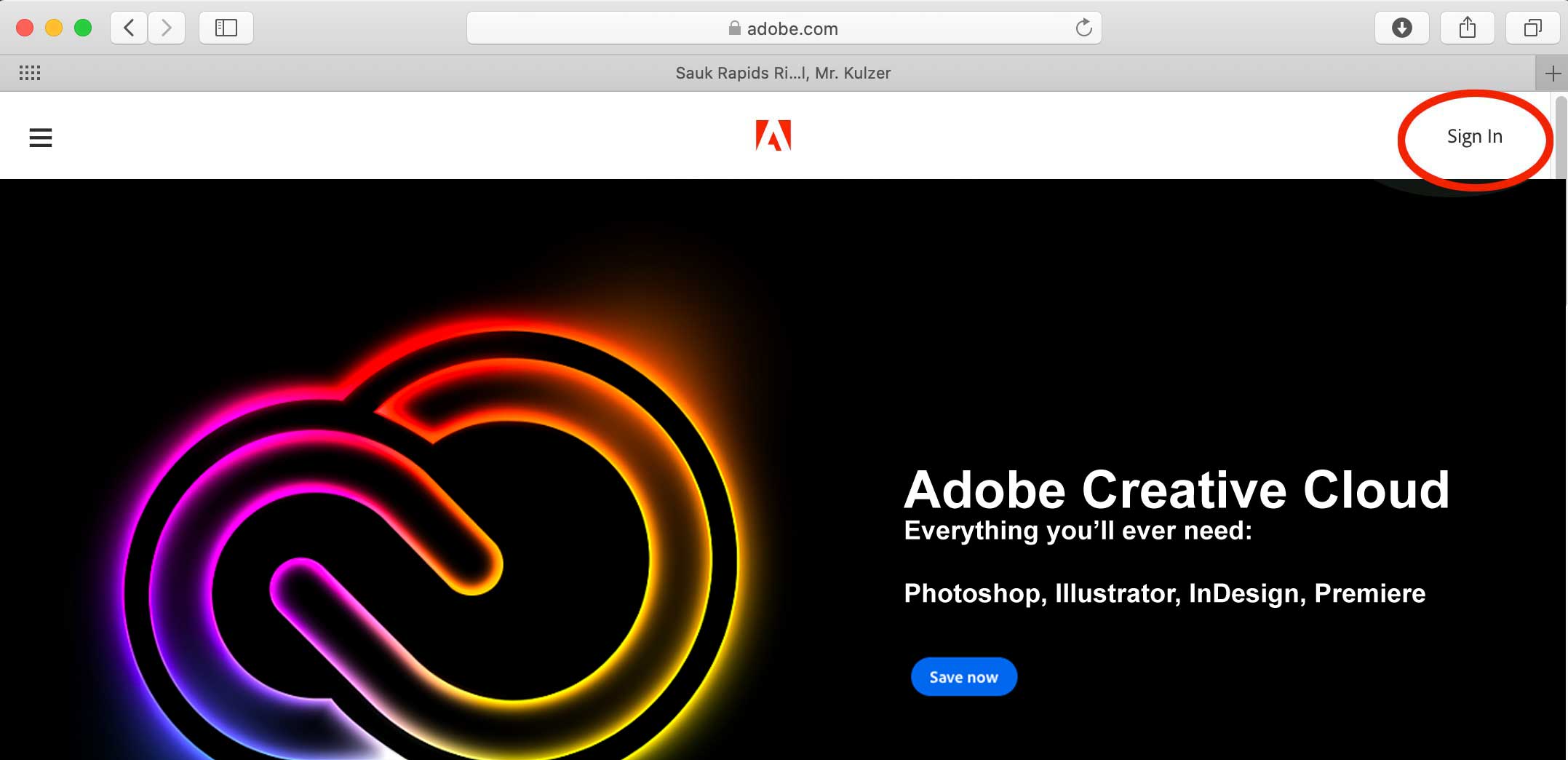Open a new tab with the plus button

coord(1552,73)
